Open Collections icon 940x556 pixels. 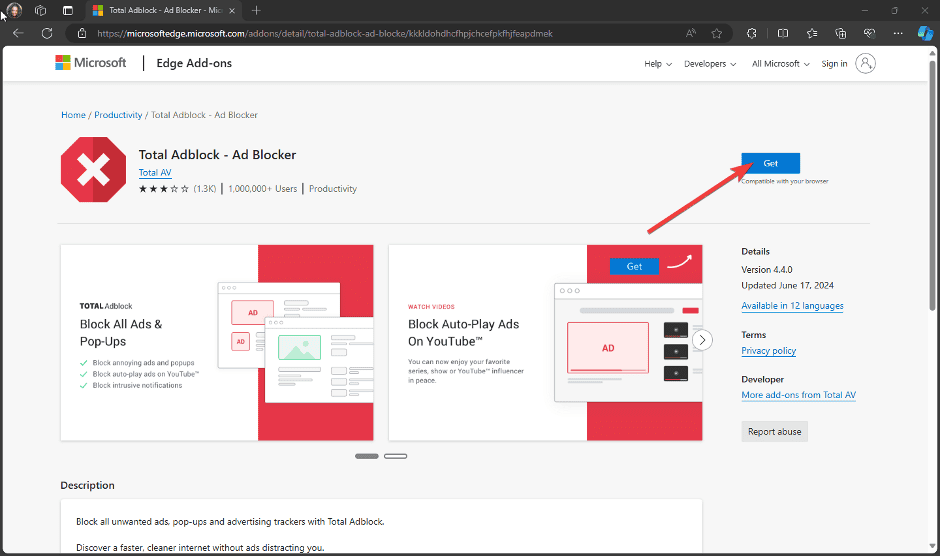[x=840, y=34]
